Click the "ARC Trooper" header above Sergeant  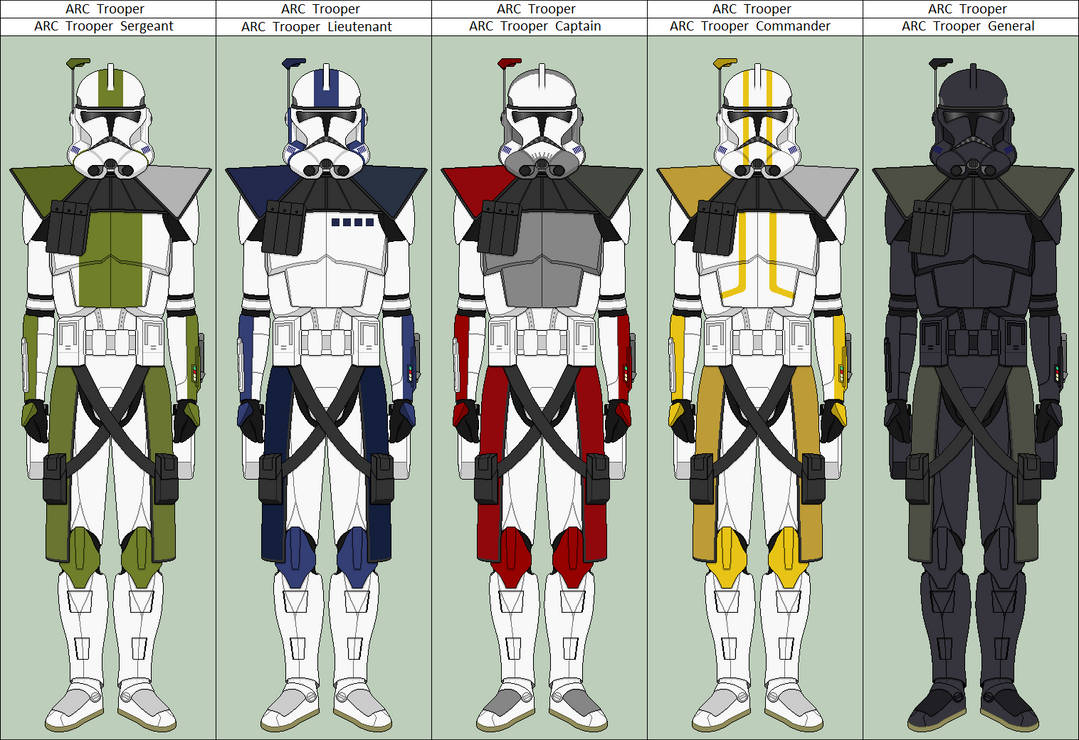(x=105, y=9)
